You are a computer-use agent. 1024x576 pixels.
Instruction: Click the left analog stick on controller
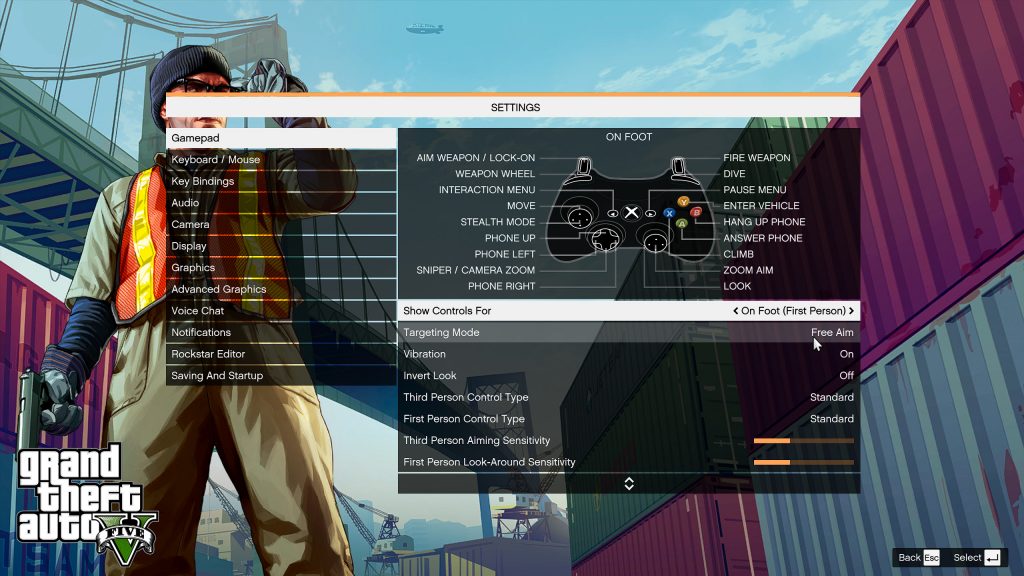click(579, 217)
